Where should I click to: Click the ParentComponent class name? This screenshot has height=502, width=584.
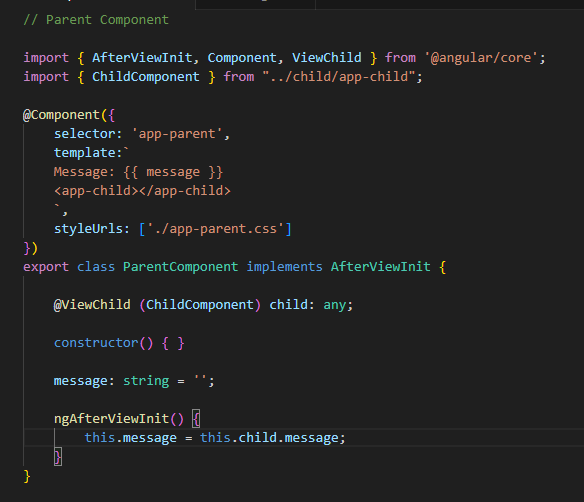[x=181, y=267]
